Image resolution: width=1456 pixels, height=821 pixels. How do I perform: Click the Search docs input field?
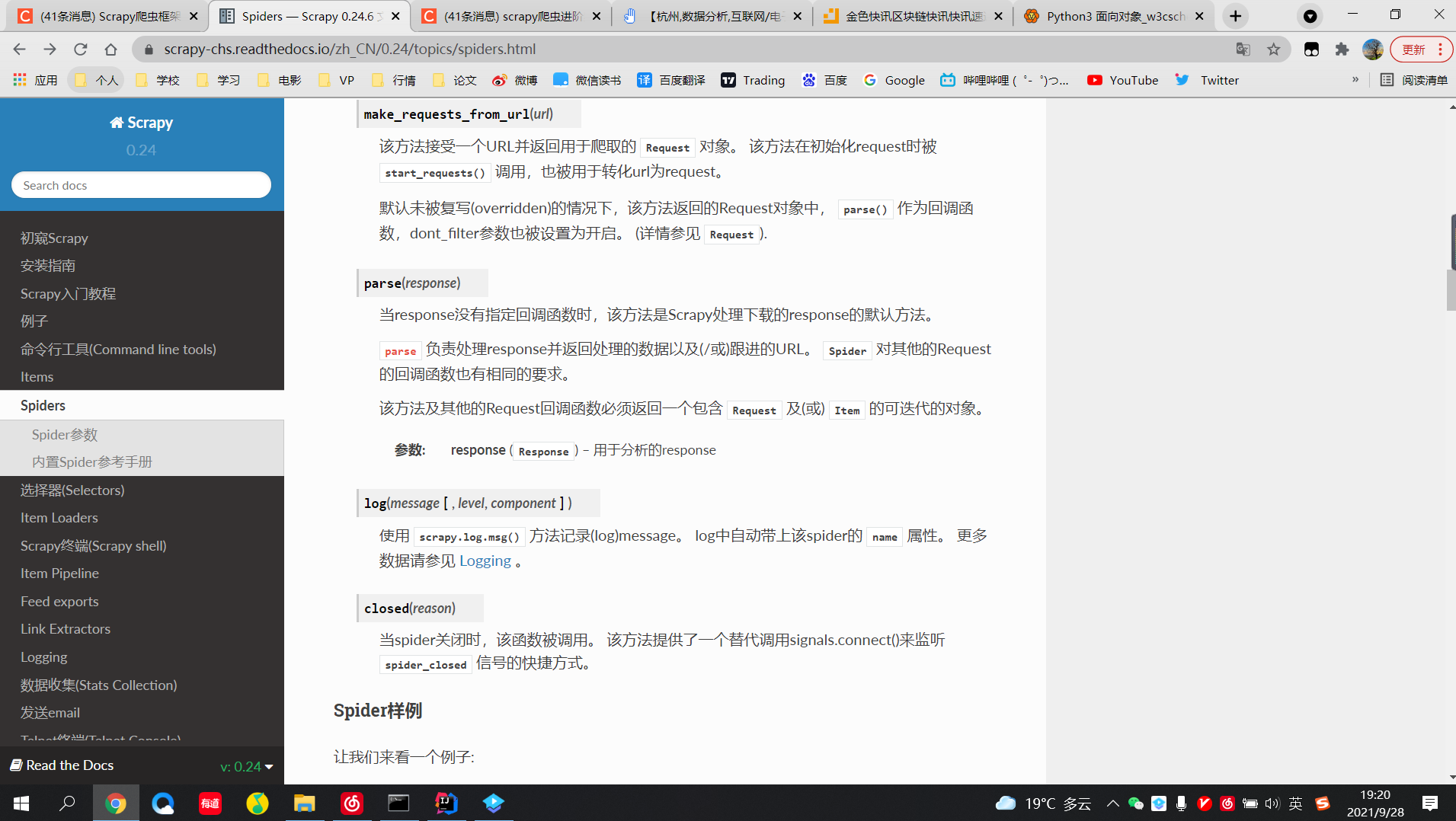coord(142,185)
